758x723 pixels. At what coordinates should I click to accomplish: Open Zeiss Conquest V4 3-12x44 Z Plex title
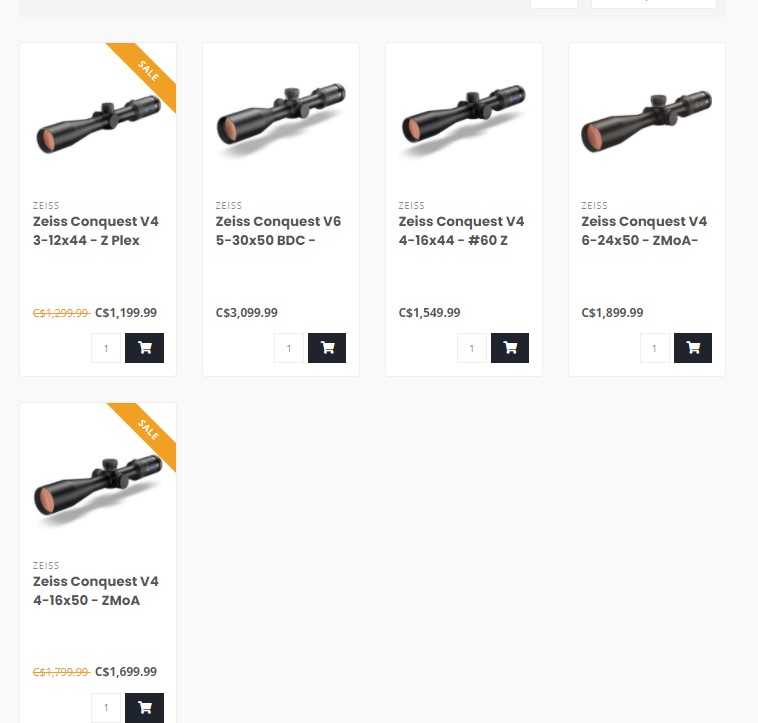tap(96, 231)
